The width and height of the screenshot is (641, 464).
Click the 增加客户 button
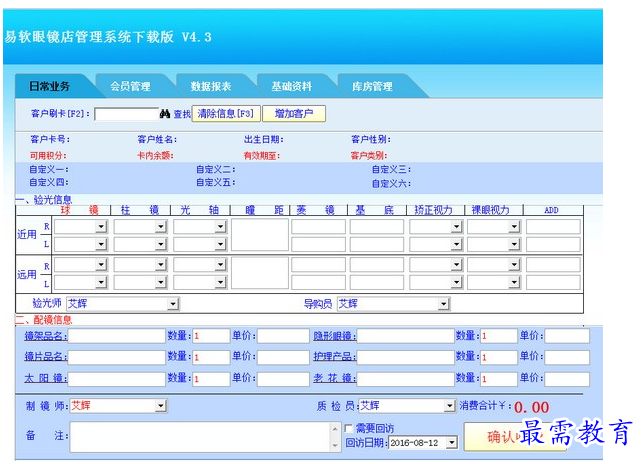point(294,114)
